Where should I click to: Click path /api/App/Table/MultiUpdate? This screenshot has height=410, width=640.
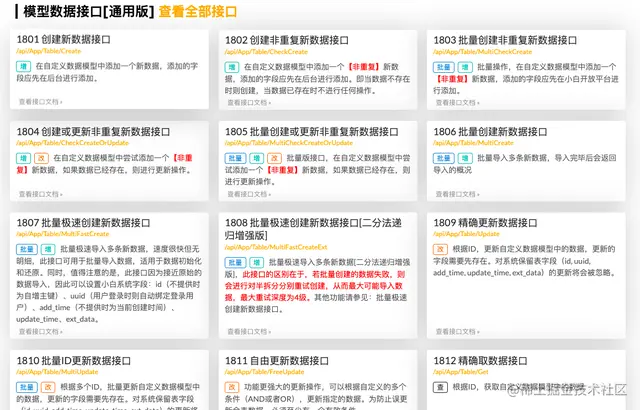(57, 372)
